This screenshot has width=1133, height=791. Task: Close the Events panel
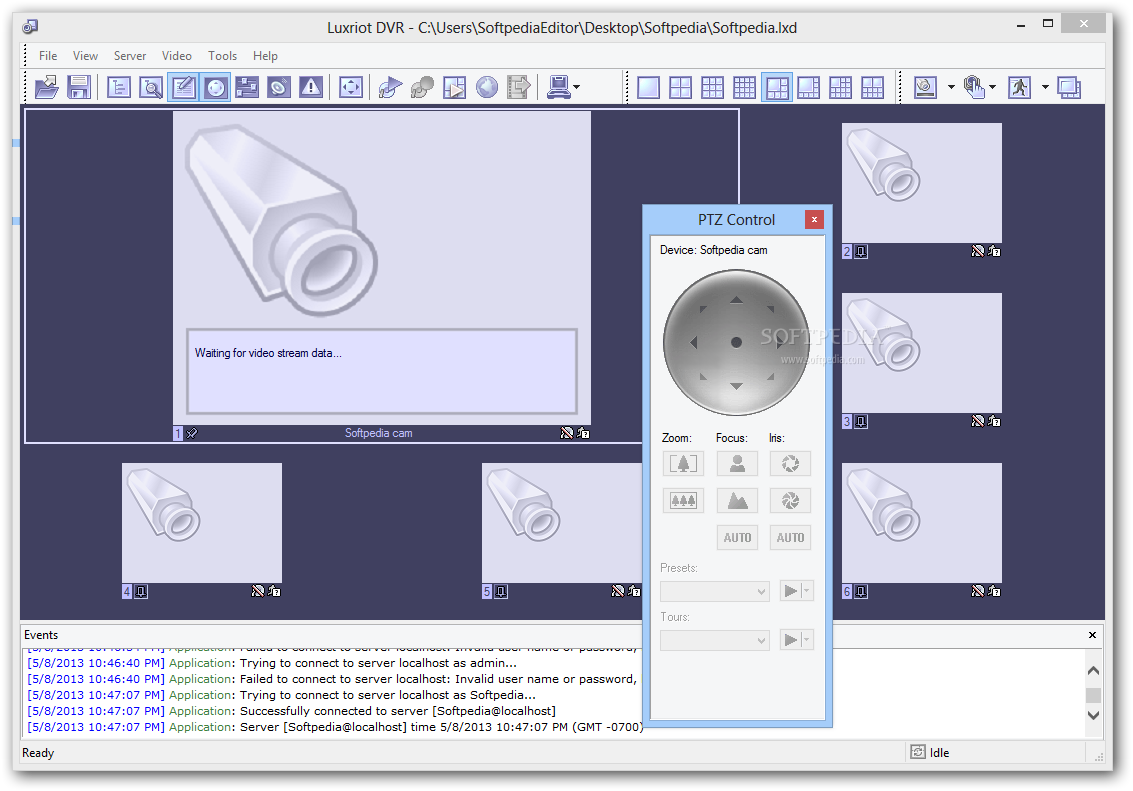coord(1092,635)
